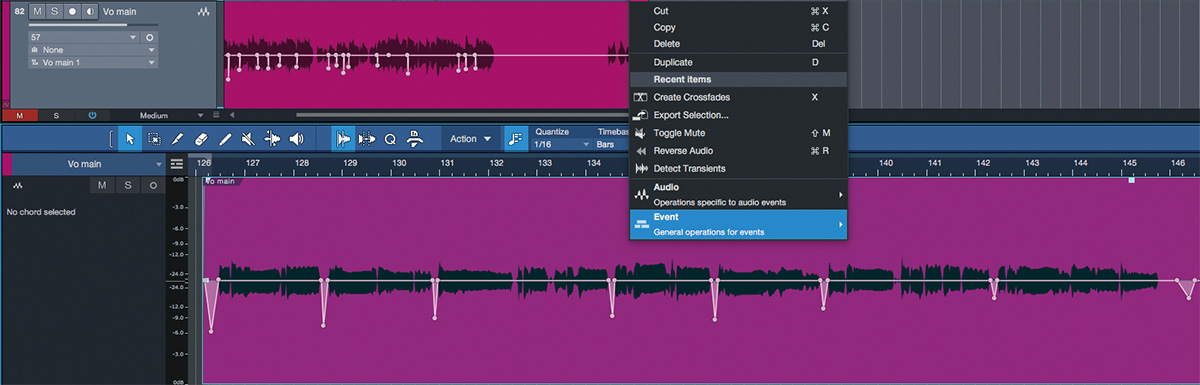The height and width of the screenshot is (385, 1200).
Task: Select the Listen speaker tool
Action: click(x=296, y=139)
